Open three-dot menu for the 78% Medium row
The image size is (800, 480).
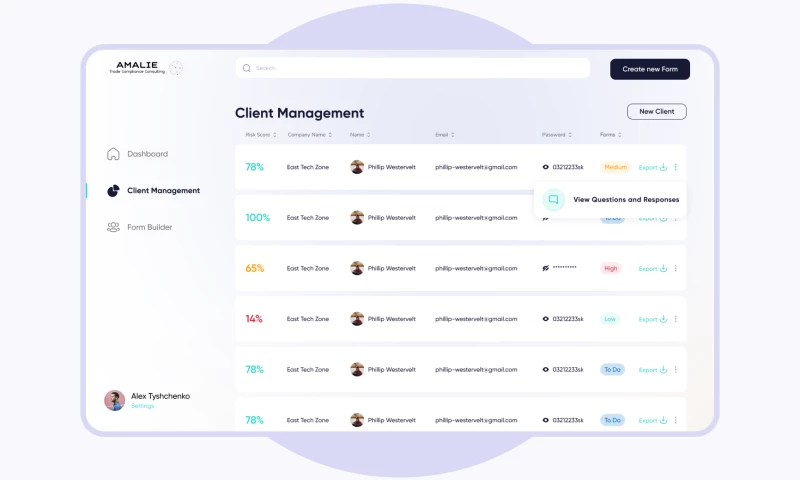[676, 167]
